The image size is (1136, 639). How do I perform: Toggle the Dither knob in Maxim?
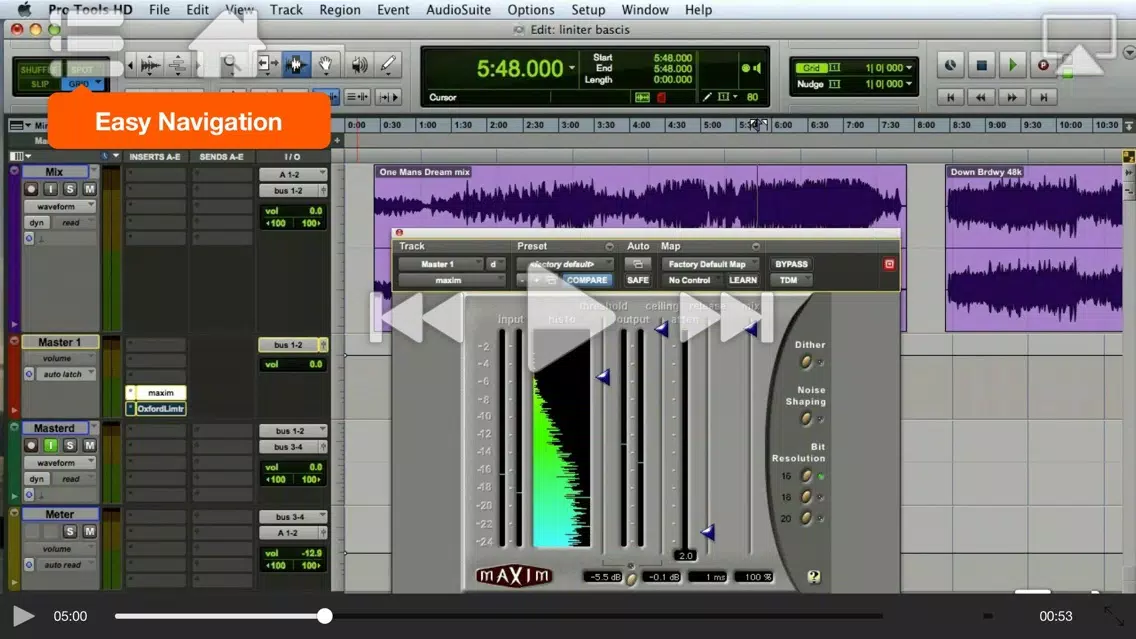805,362
